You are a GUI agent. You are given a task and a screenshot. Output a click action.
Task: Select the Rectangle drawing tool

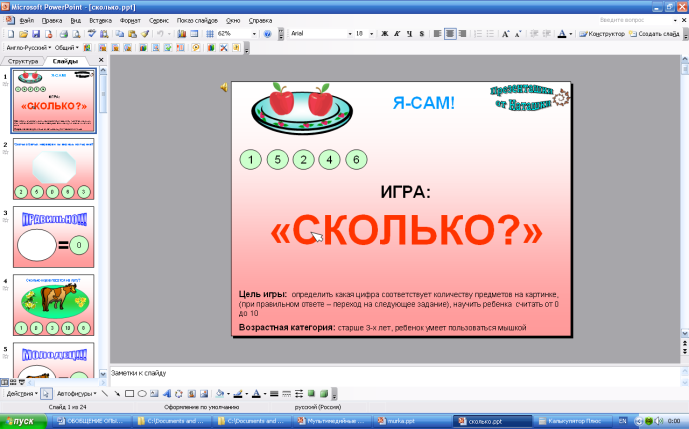pyautogui.click(x=129, y=393)
